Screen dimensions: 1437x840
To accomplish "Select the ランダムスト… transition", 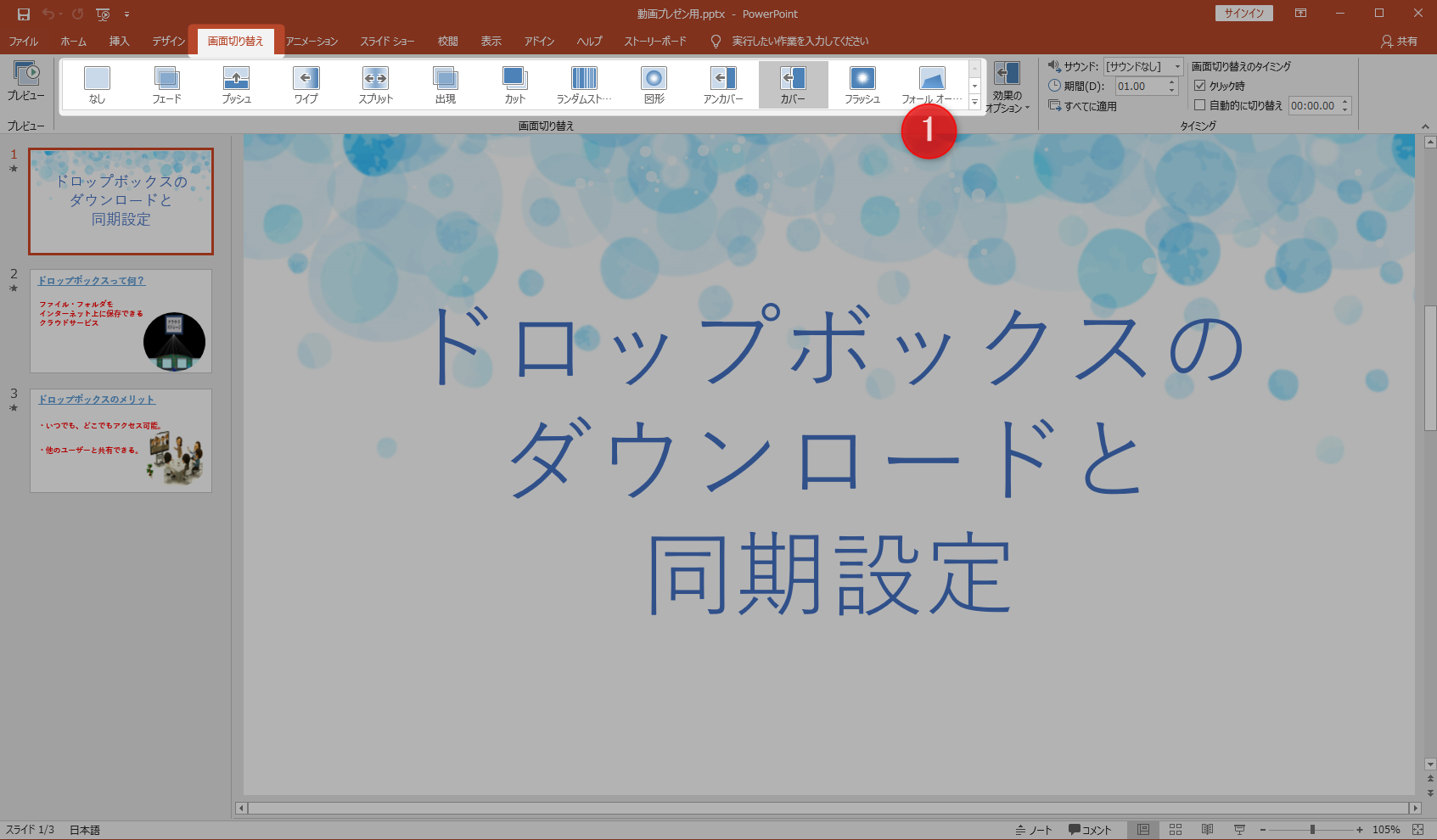I will pyautogui.click(x=585, y=85).
